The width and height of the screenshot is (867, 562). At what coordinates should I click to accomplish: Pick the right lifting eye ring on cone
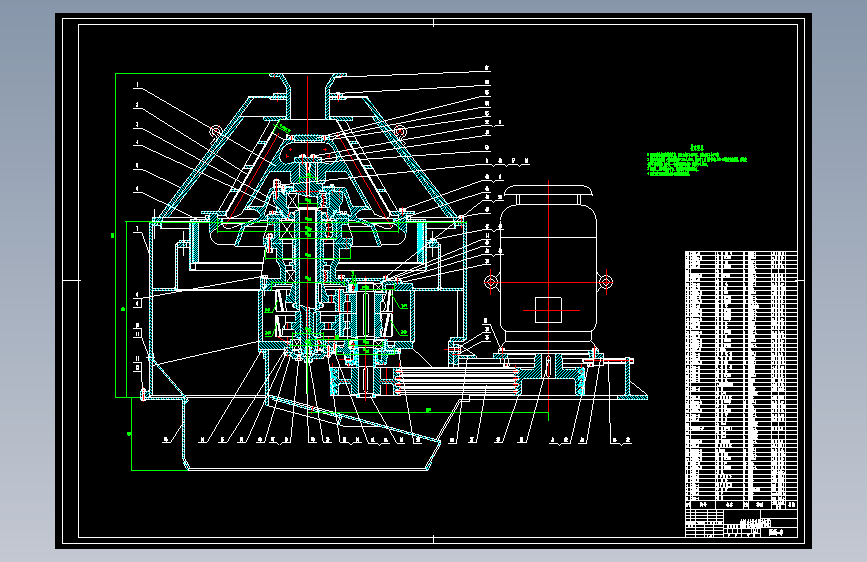click(400, 131)
